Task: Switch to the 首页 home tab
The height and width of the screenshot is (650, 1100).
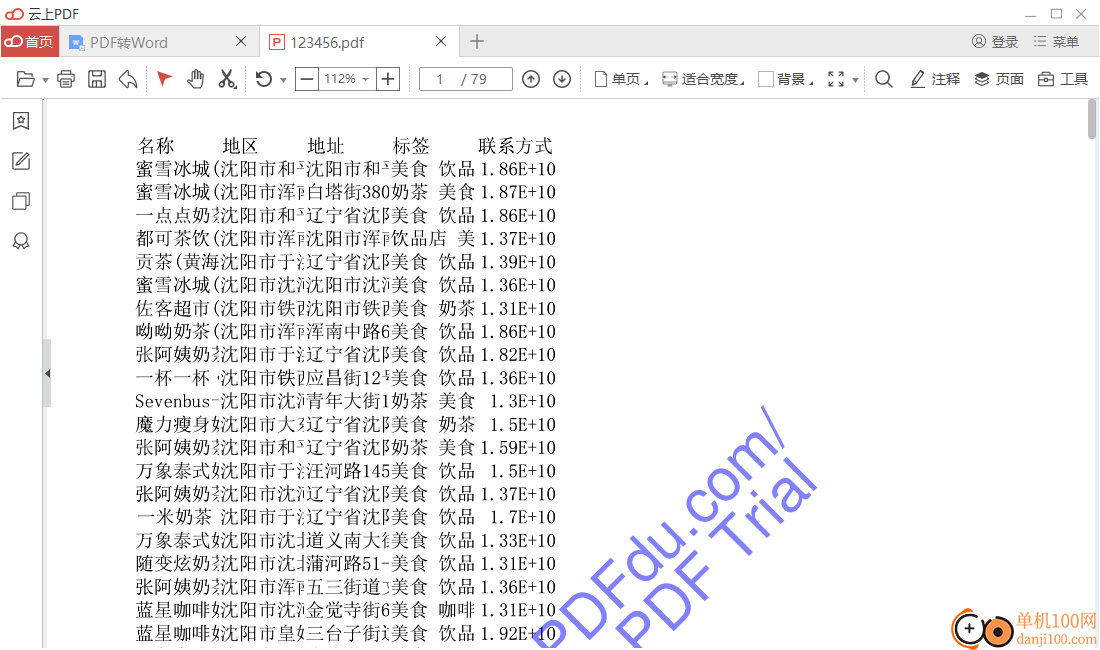Action: click(29, 42)
